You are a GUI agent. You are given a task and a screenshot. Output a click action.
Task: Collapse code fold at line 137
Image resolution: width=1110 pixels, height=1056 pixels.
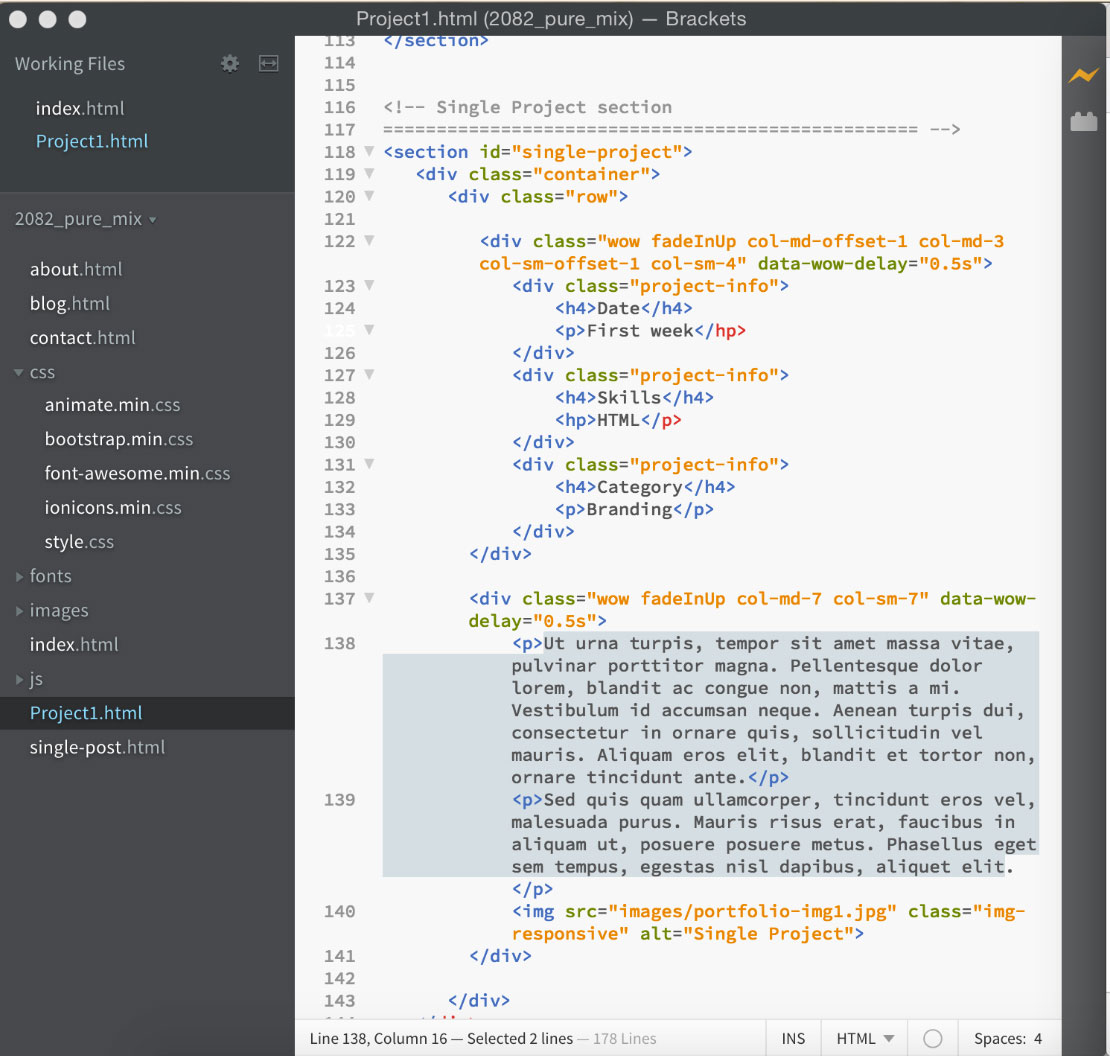[x=369, y=597]
